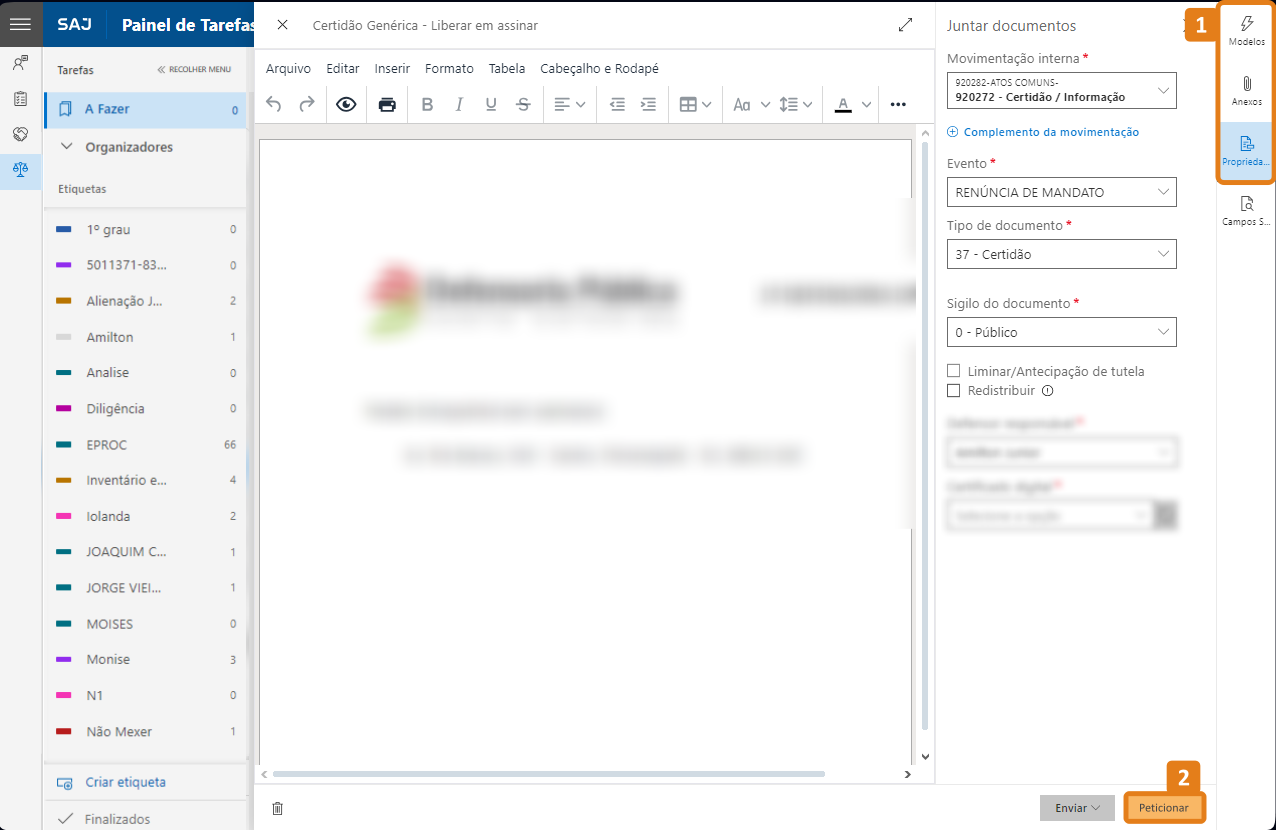Open the Tipo de documento dropdown
Screen dimensions: 1276x830
(1062, 254)
